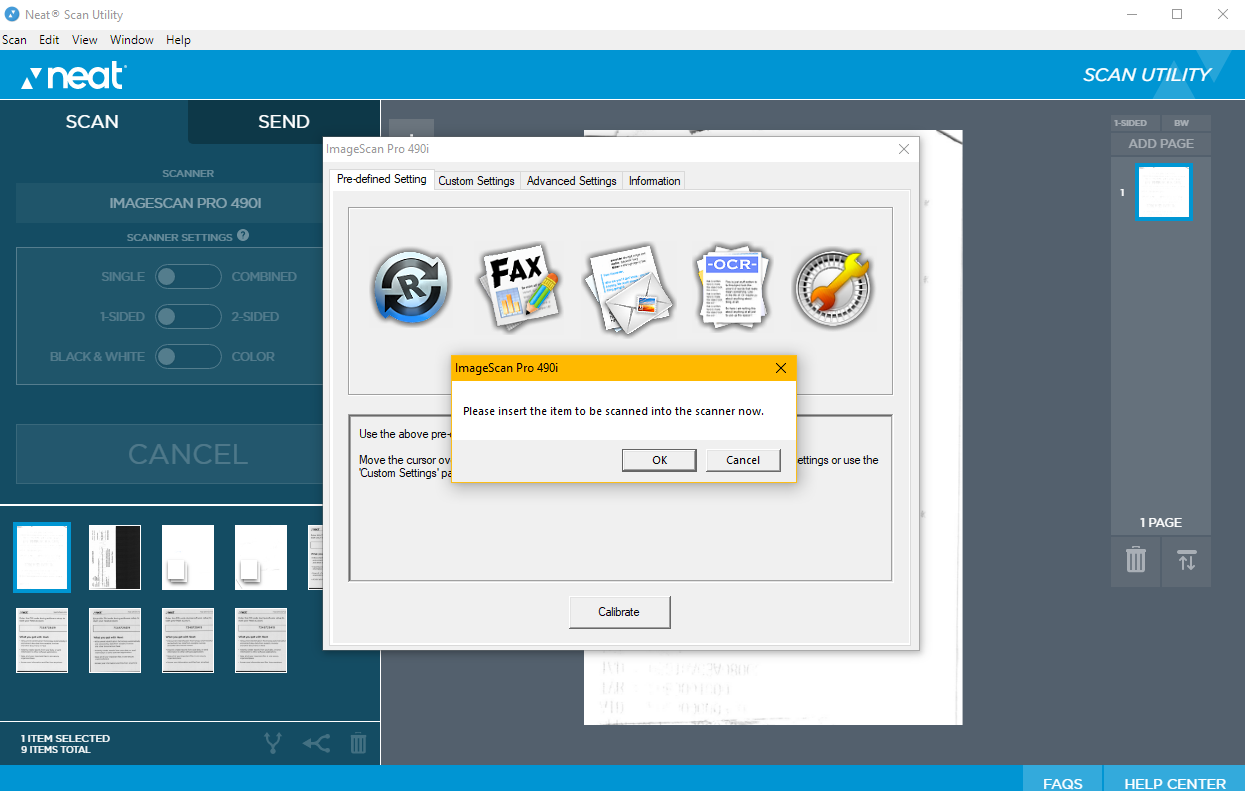Click Cancel in the insert item prompt

pyautogui.click(x=743, y=460)
